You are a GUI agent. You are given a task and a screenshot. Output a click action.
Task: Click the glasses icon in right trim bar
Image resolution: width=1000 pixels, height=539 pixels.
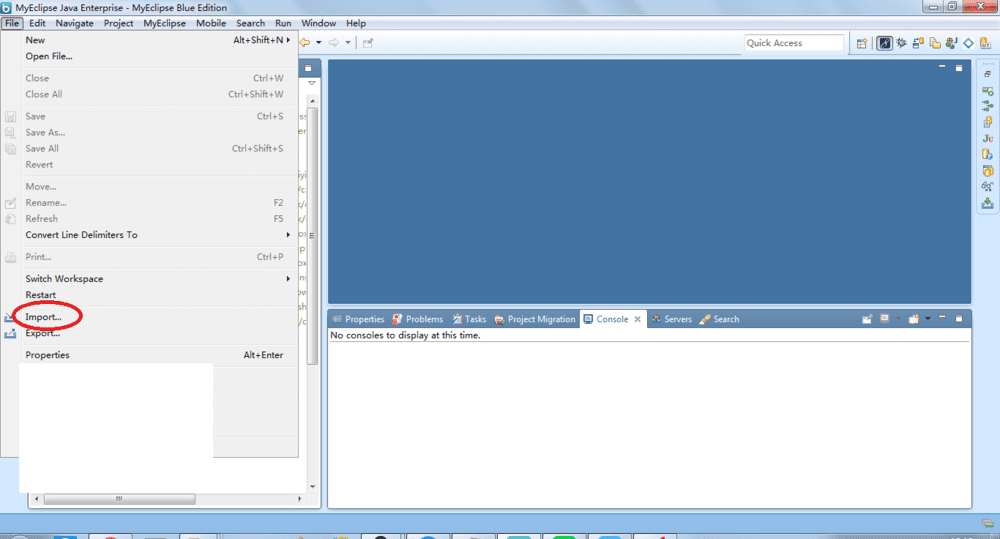pos(987,186)
